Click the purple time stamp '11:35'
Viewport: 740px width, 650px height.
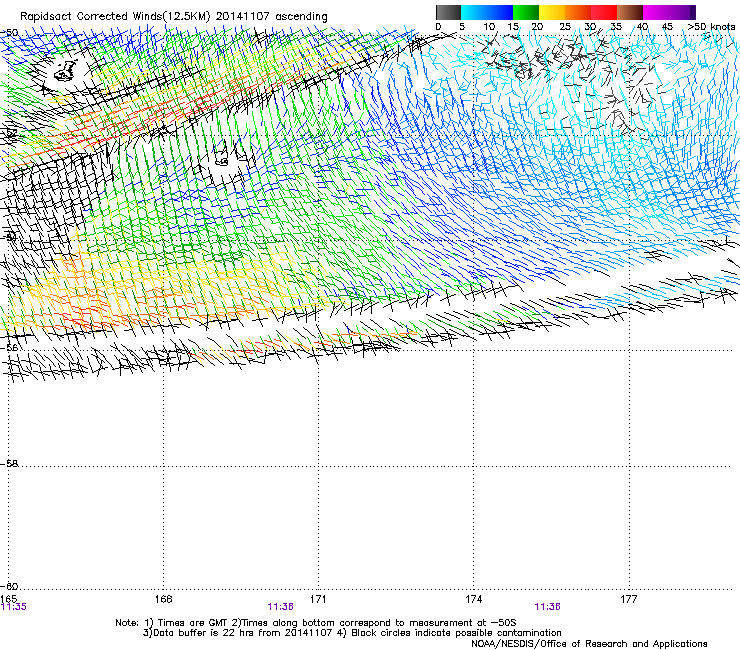[x=14, y=607]
